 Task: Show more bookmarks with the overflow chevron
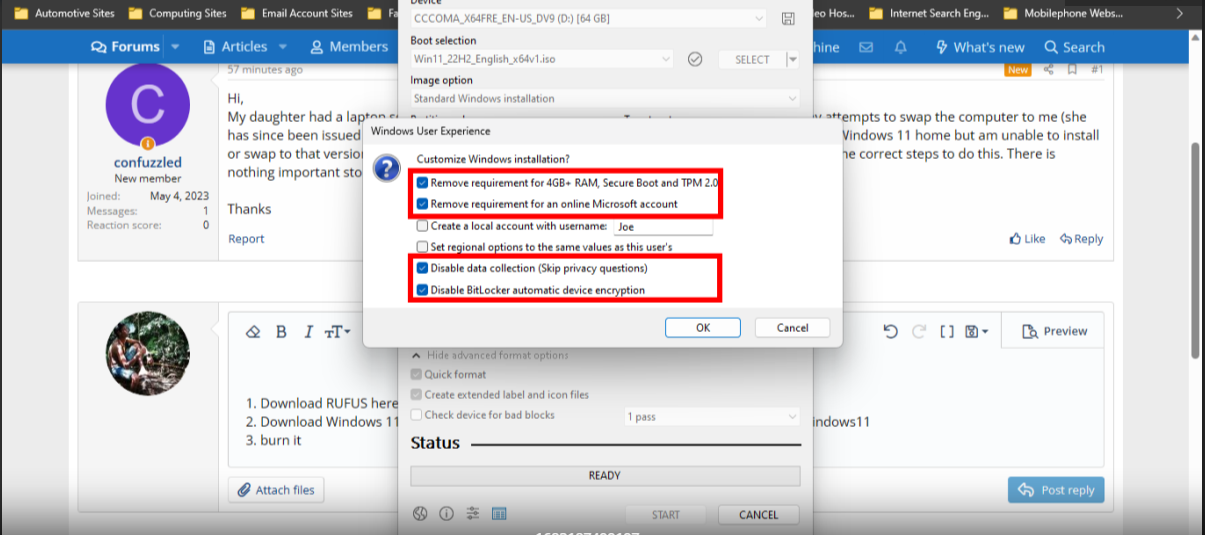pos(1180,14)
